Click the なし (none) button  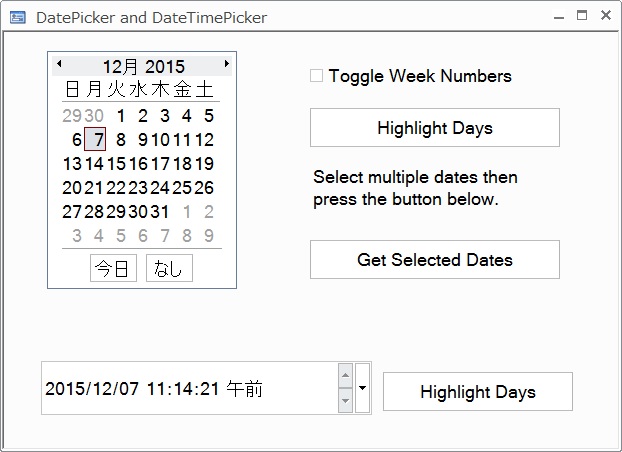tap(169, 268)
